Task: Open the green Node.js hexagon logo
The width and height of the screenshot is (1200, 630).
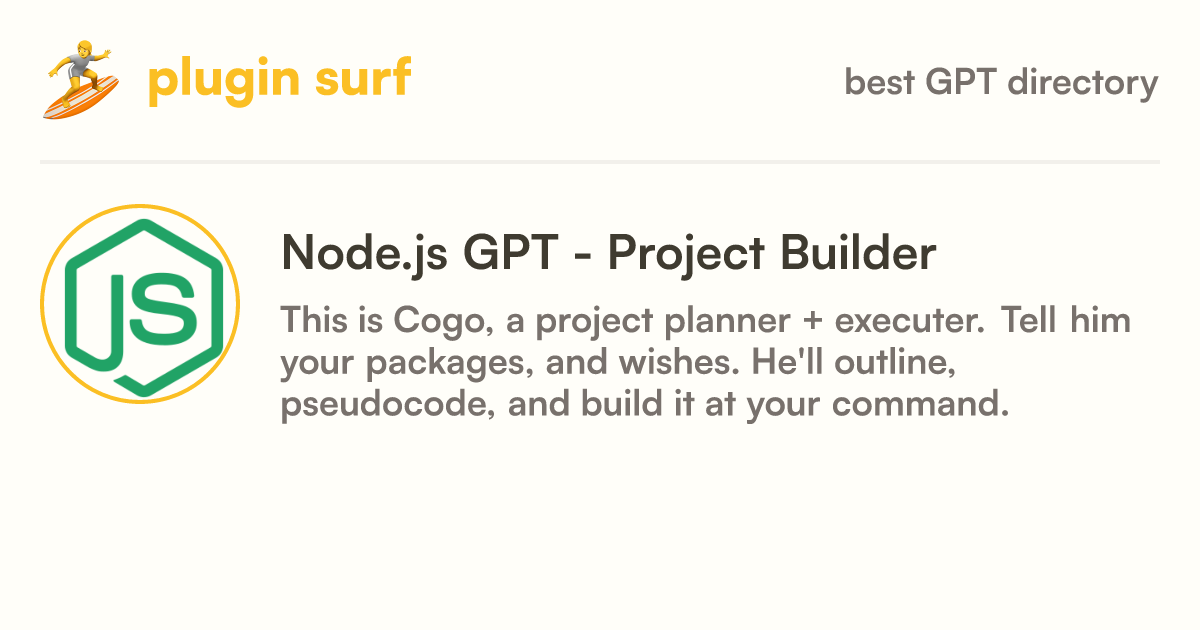Action: pos(140,304)
